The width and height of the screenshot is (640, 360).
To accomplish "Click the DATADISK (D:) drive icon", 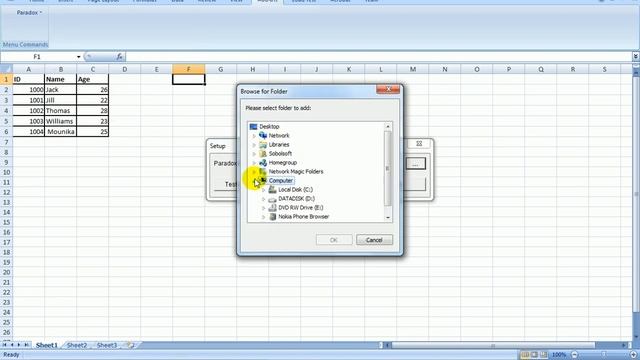I will [272, 199].
